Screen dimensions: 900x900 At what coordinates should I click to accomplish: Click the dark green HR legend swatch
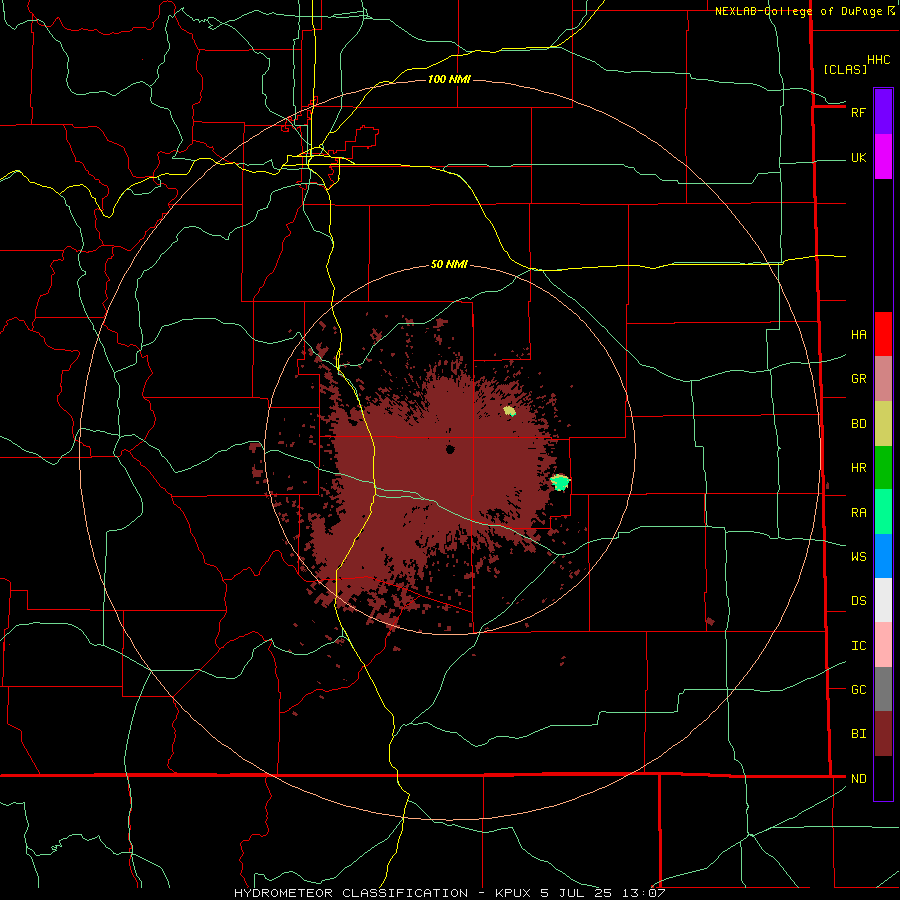tap(883, 468)
